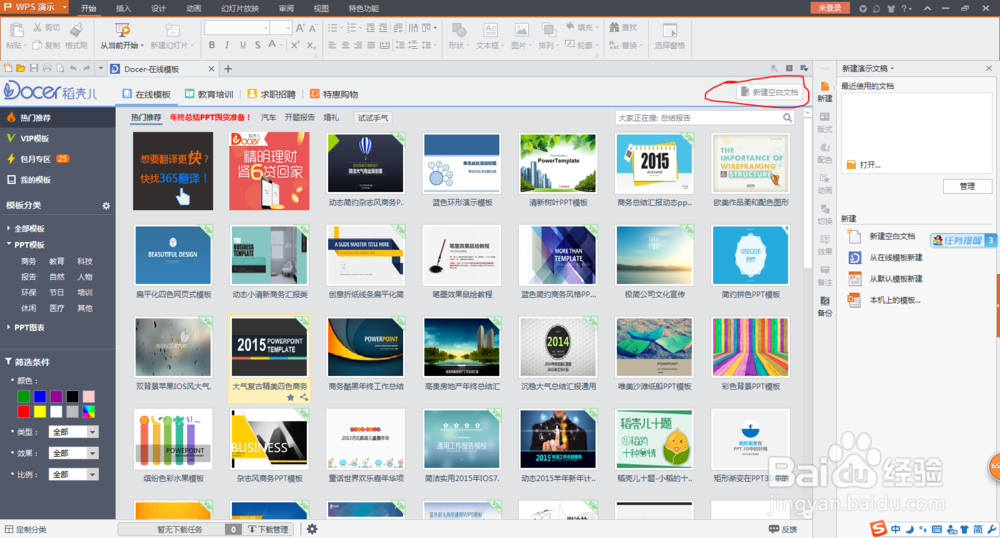Click the 新建空白文档 button at top right

769,92
